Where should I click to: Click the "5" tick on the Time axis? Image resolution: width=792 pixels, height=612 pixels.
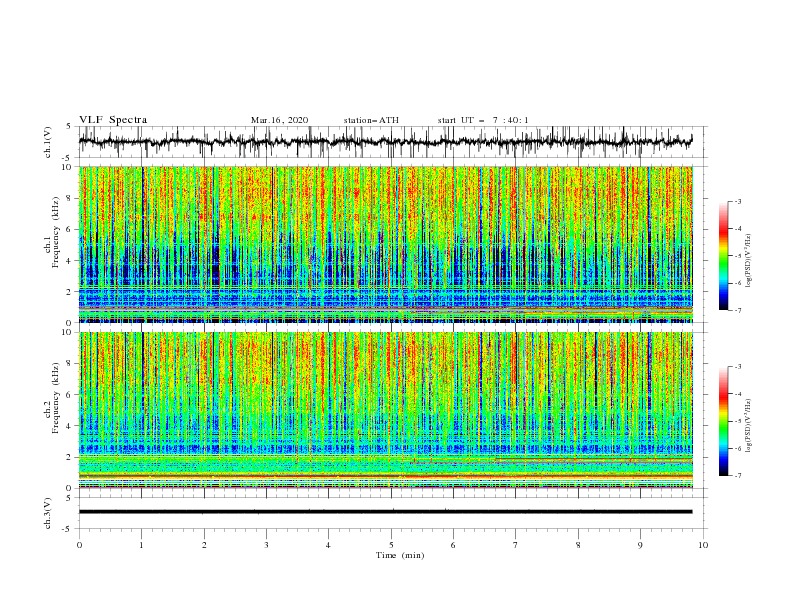(391, 545)
